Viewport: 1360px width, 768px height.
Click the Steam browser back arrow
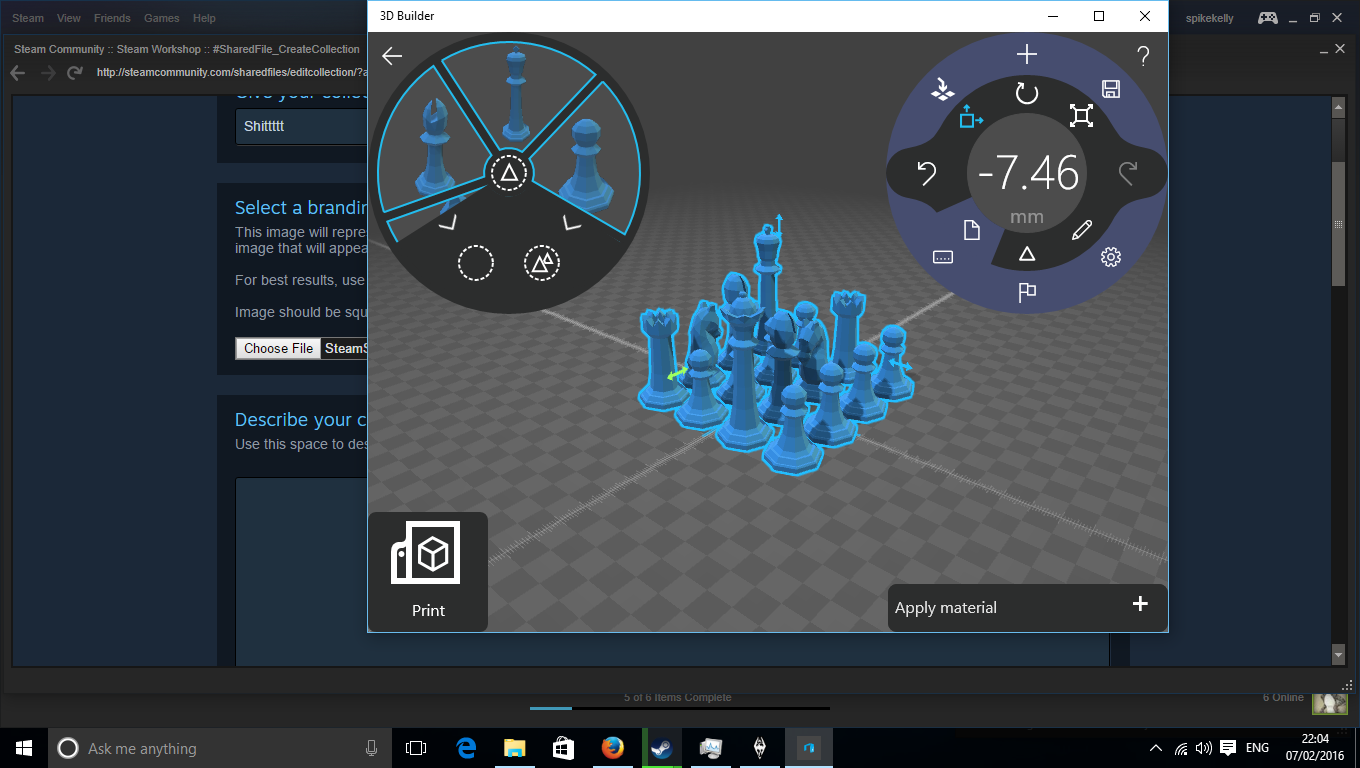17,72
